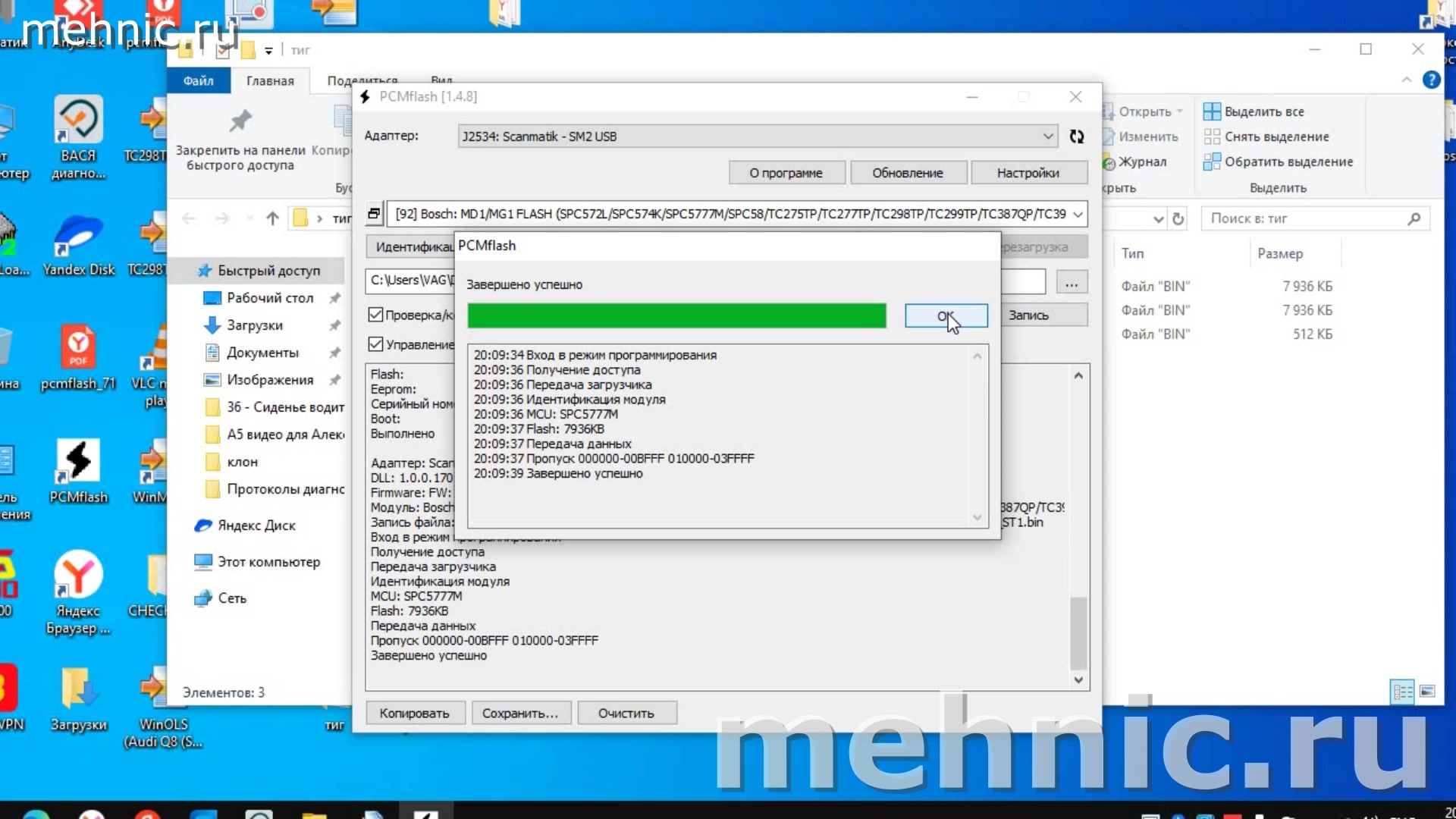The image size is (1456, 819).
Task: Switch Explorer to details view icon
Action: (x=1402, y=692)
